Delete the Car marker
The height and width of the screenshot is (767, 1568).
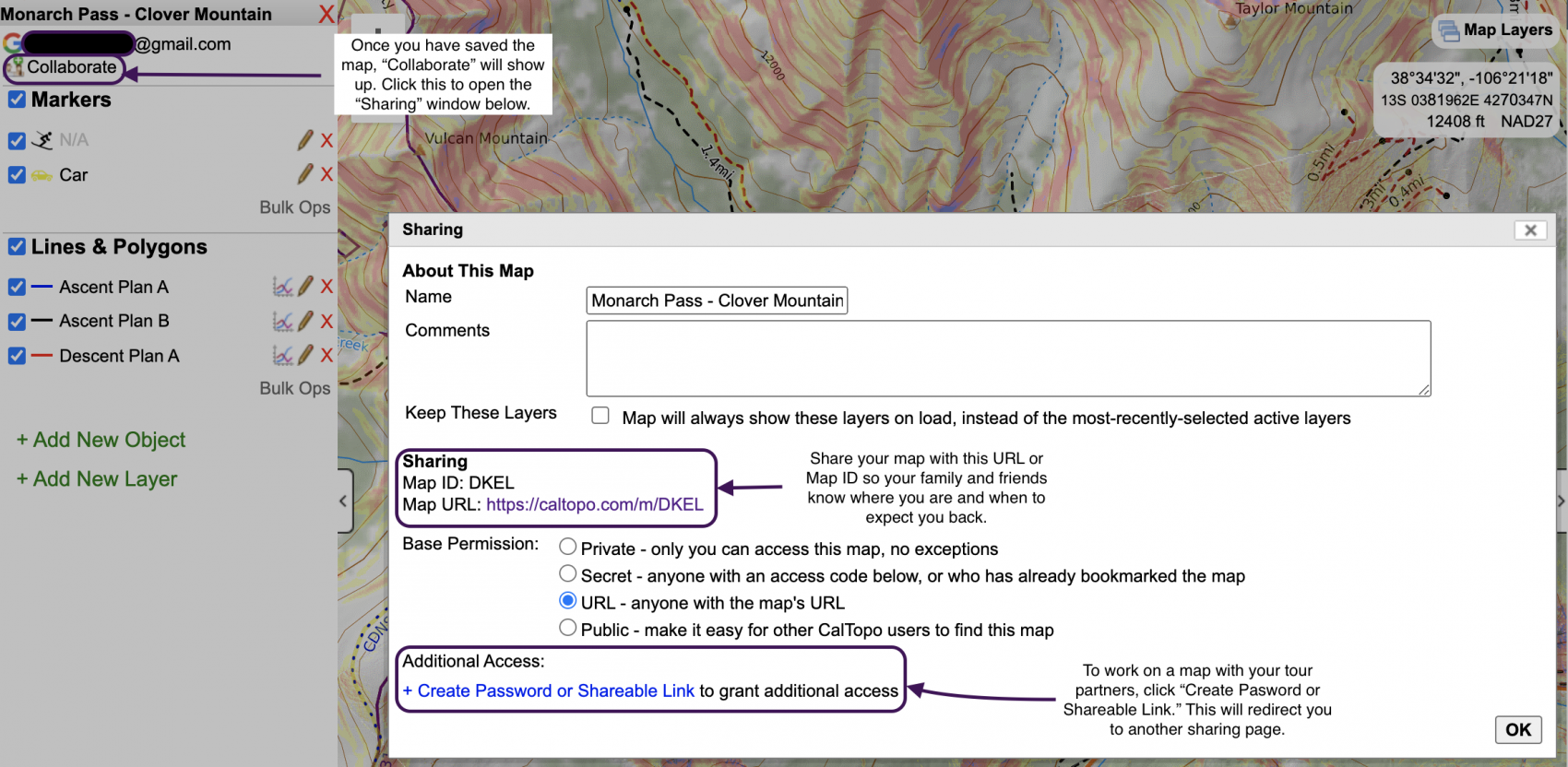tap(327, 174)
